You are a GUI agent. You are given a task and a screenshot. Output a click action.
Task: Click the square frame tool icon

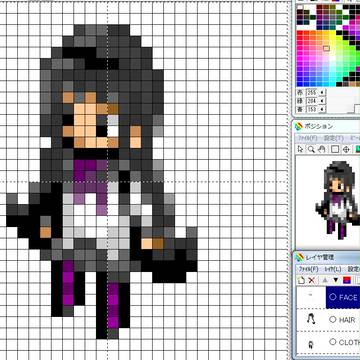(x=335, y=149)
